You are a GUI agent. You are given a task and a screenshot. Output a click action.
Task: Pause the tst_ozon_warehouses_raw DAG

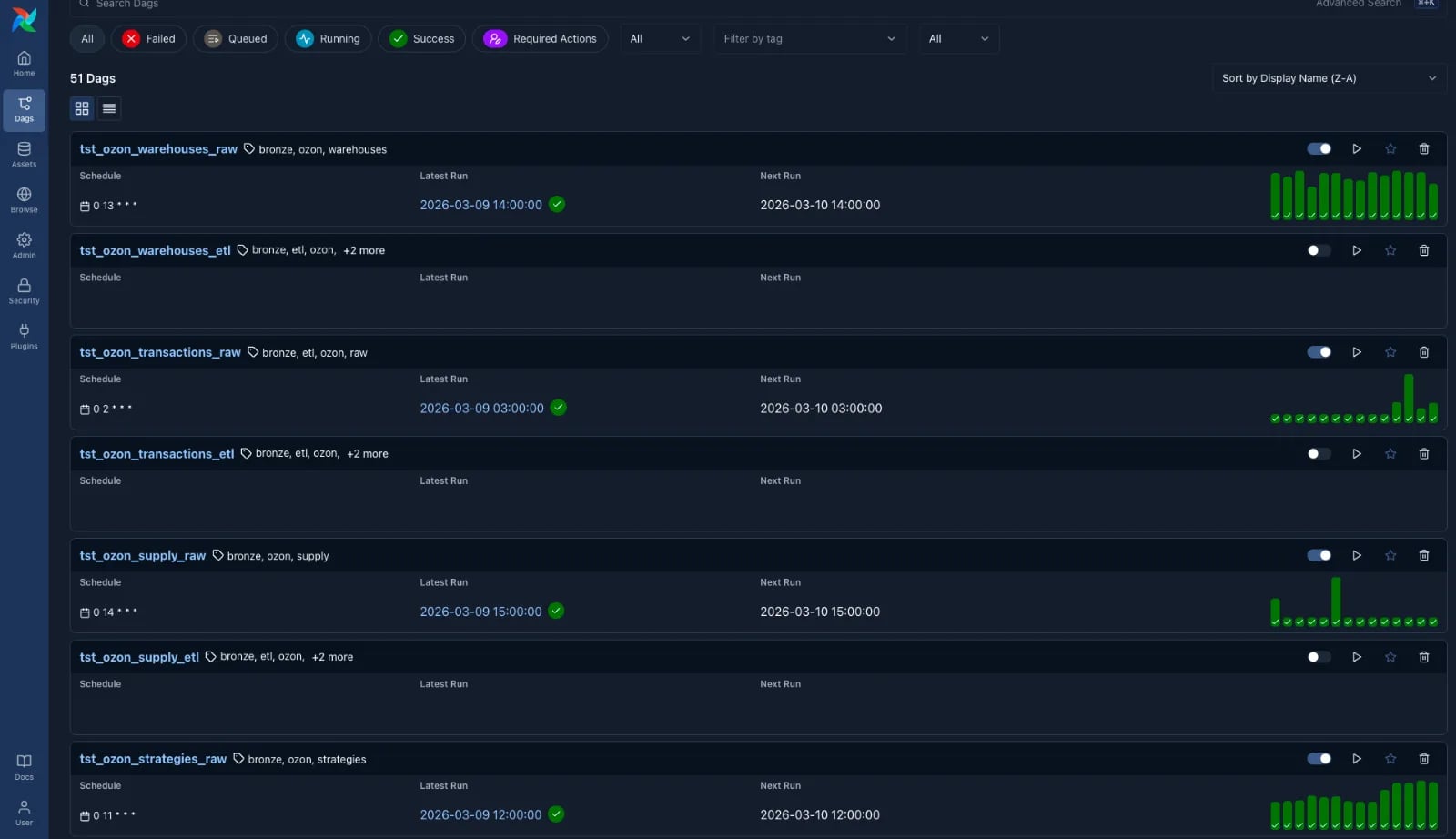coord(1319,149)
